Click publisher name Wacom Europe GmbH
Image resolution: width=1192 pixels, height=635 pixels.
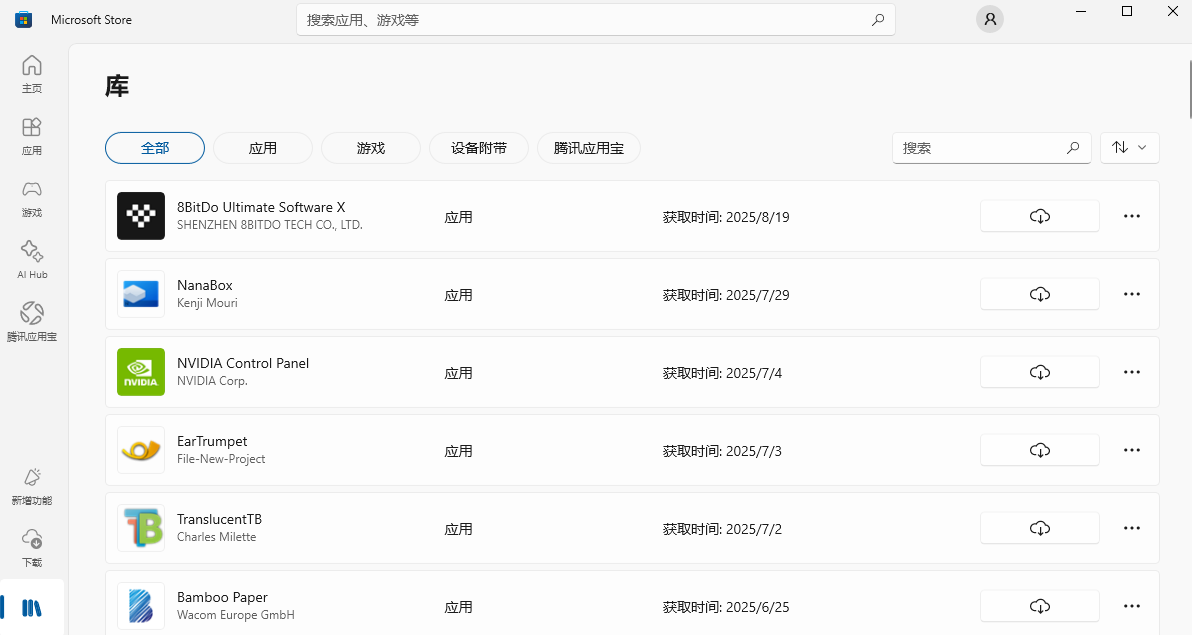[236, 614]
